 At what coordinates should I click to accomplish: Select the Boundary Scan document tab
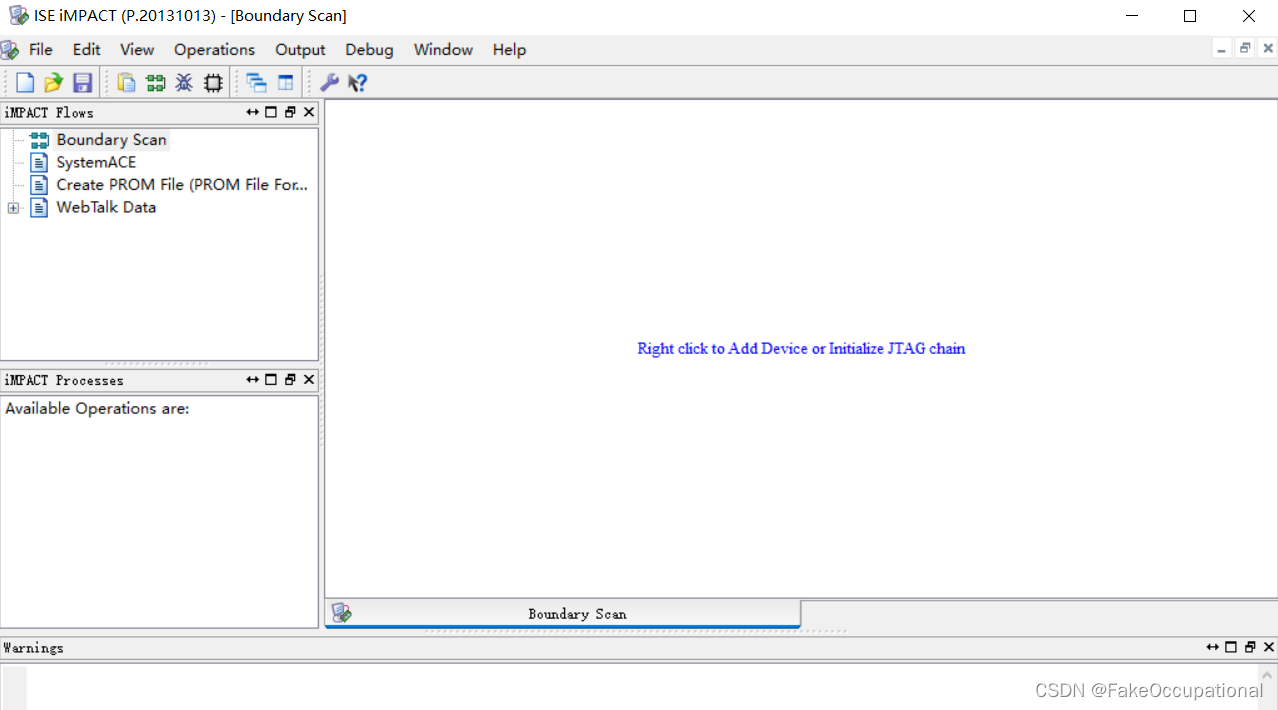(x=563, y=614)
